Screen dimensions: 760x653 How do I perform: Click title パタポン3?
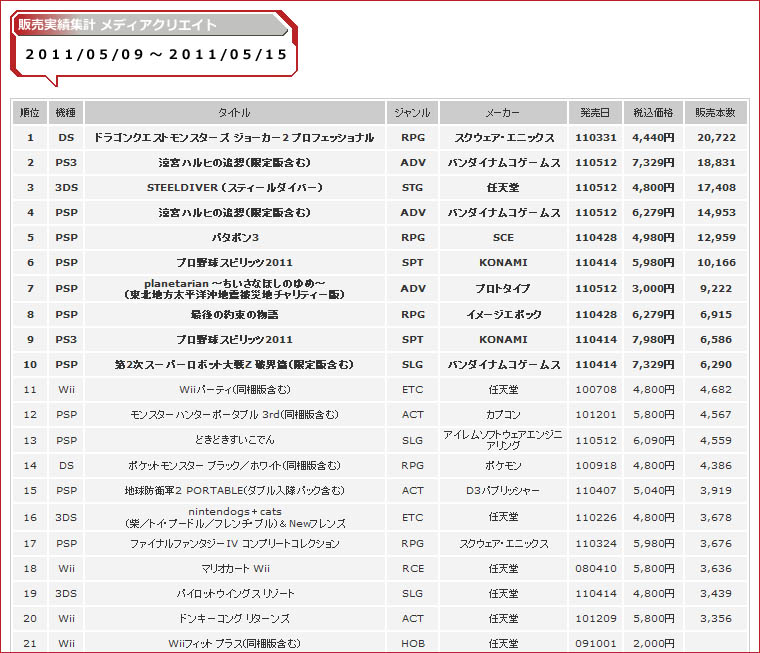point(235,238)
